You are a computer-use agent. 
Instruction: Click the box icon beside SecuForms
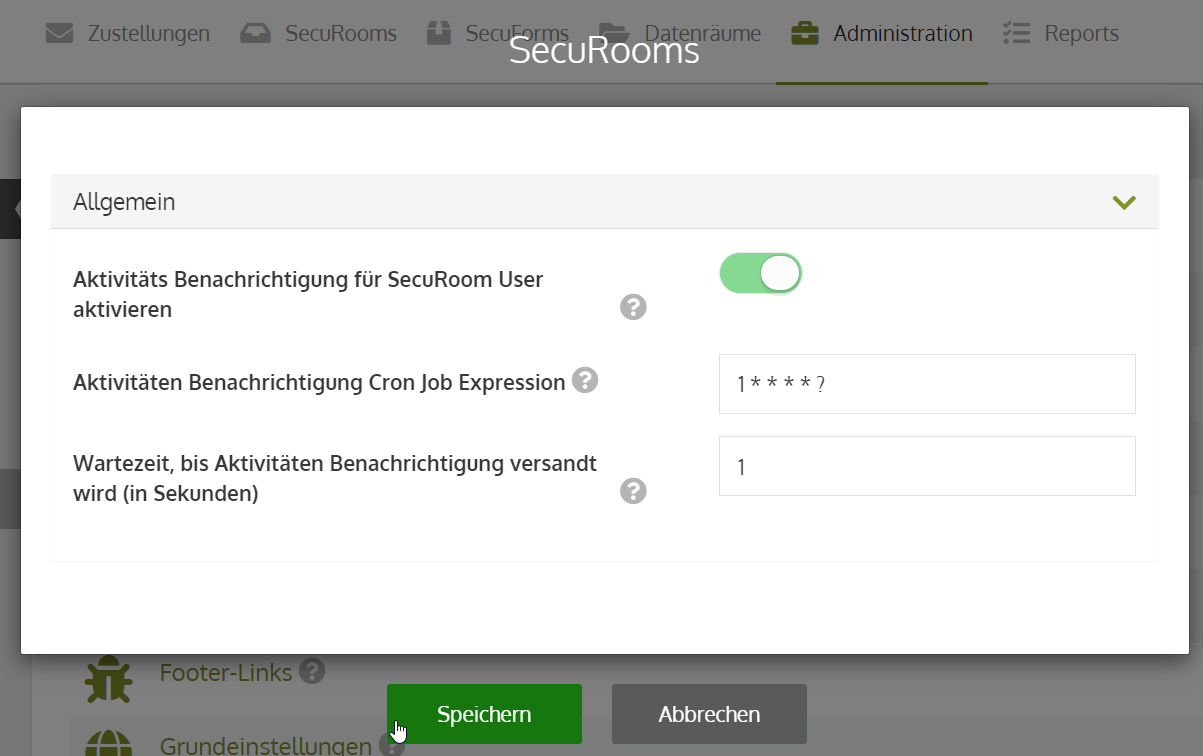pyautogui.click(x=439, y=34)
